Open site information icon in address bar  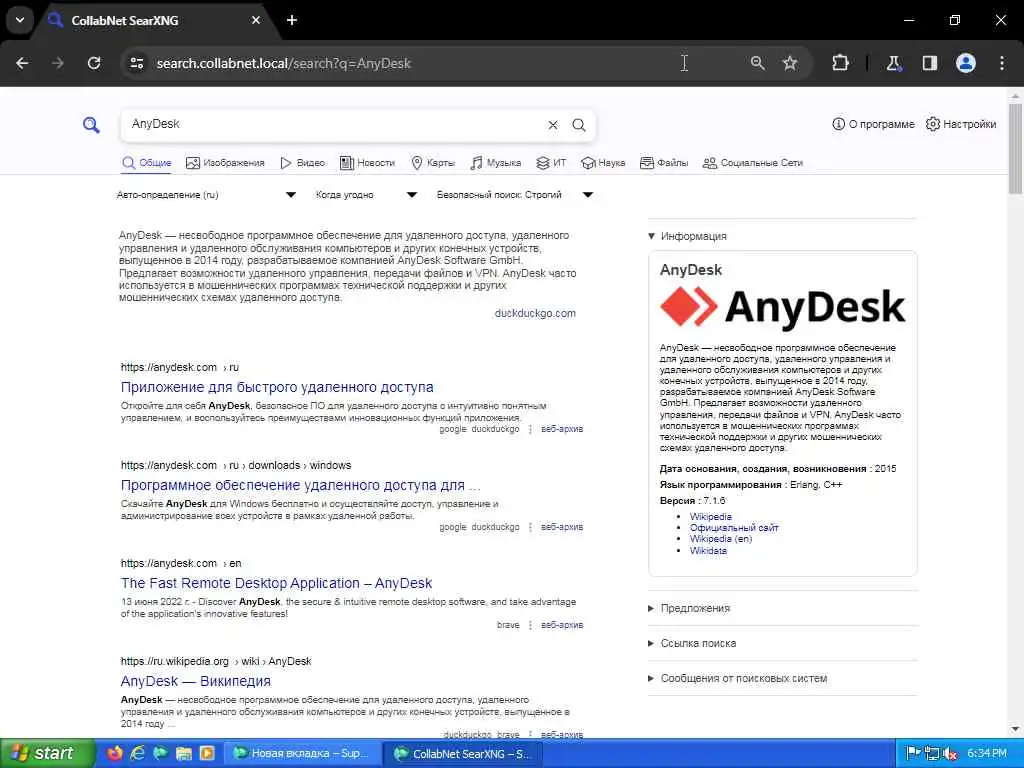(x=136, y=63)
